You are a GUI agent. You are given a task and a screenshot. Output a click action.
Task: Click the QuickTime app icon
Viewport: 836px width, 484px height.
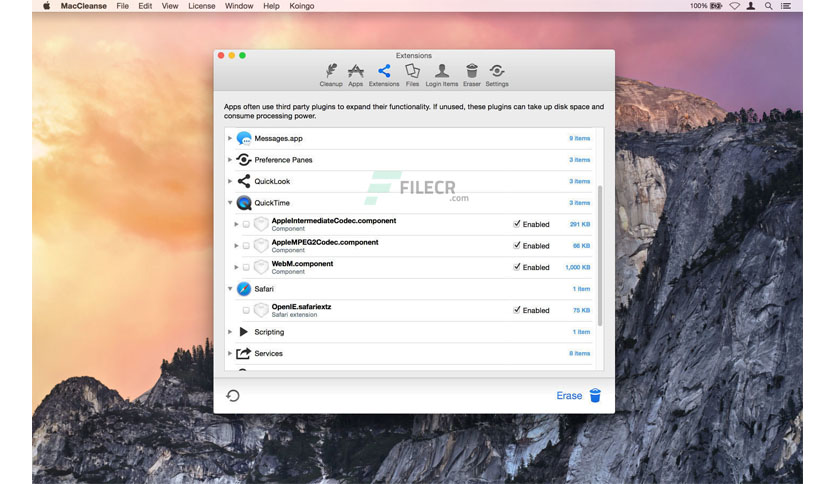click(x=244, y=203)
